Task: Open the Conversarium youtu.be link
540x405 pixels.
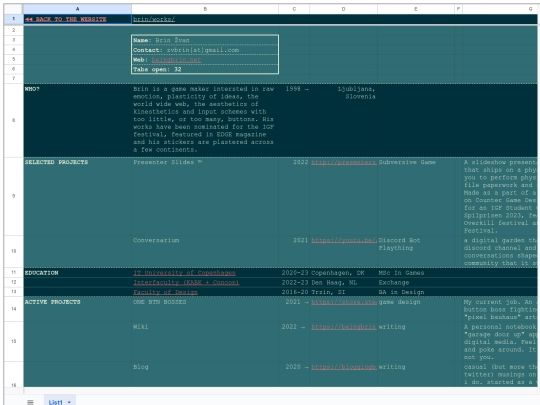Action: click(343, 240)
